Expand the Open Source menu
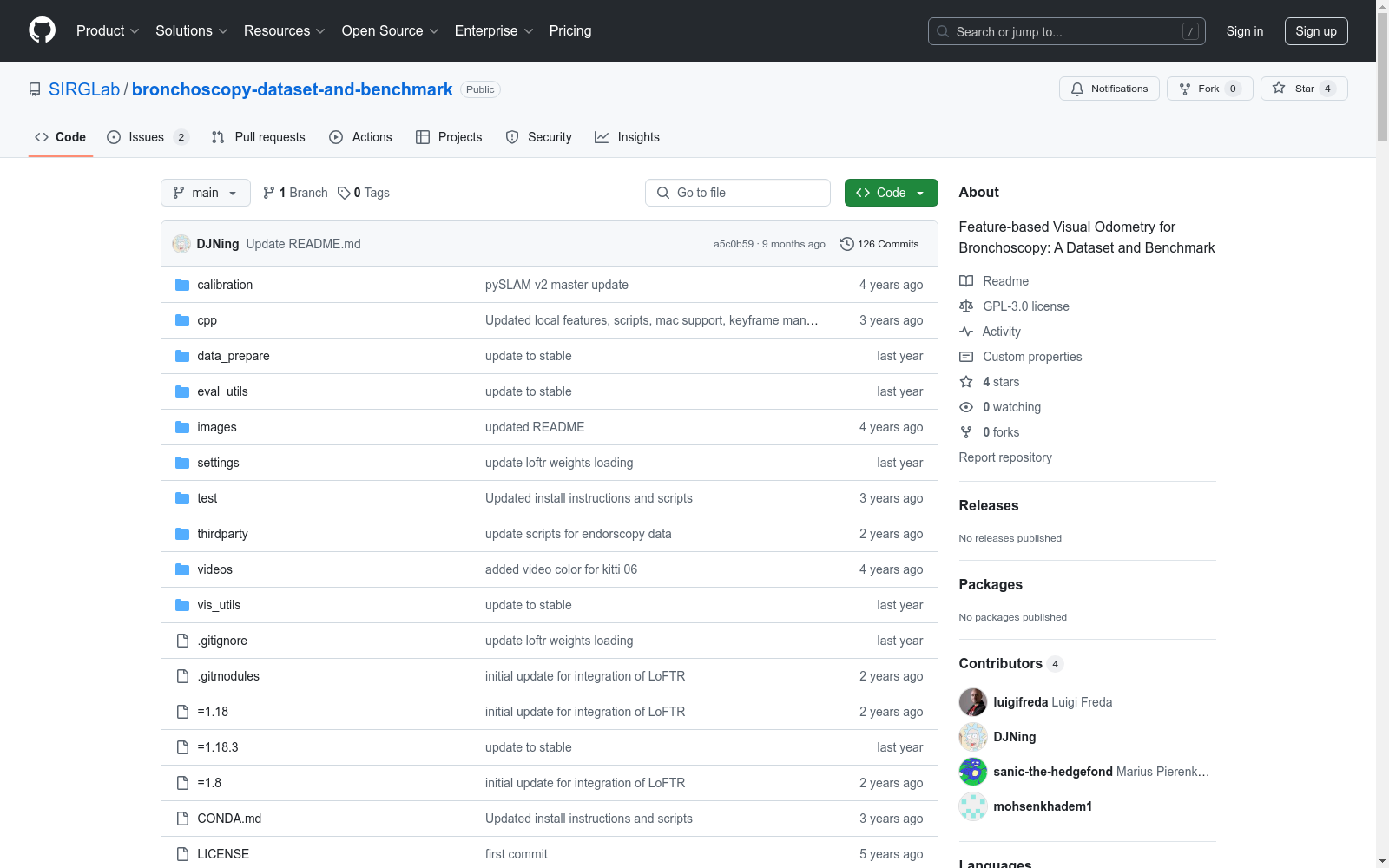The height and width of the screenshot is (868, 1389). point(391,30)
